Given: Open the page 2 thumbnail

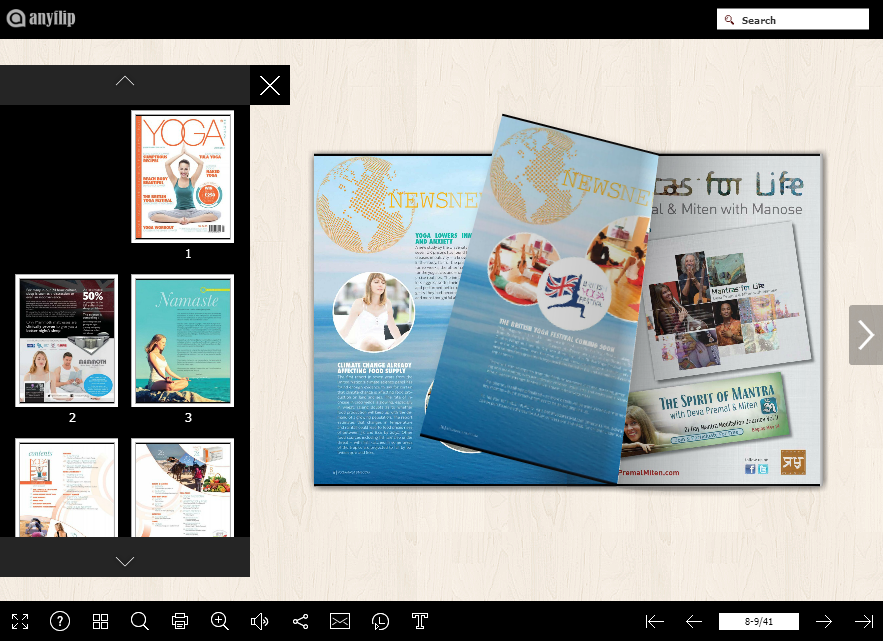Looking at the screenshot, I should click(x=66, y=340).
